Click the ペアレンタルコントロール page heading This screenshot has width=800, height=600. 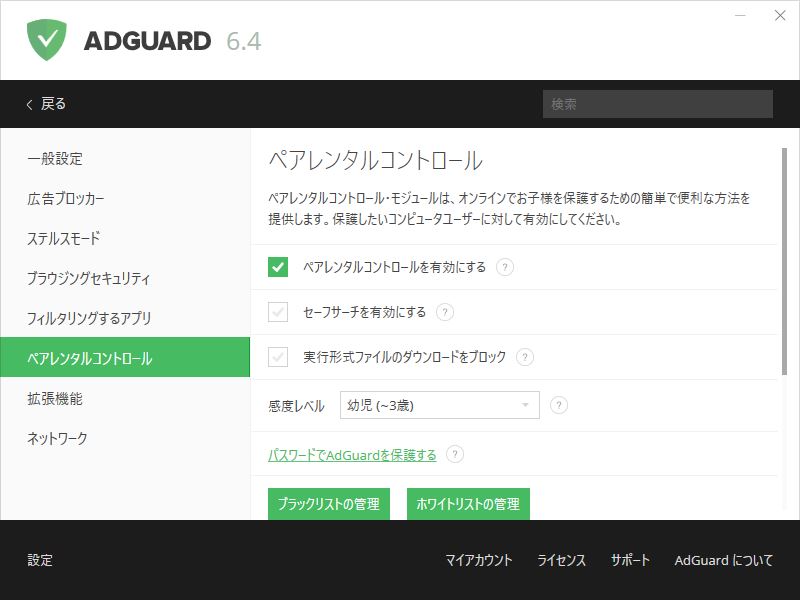[x=375, y=160]
